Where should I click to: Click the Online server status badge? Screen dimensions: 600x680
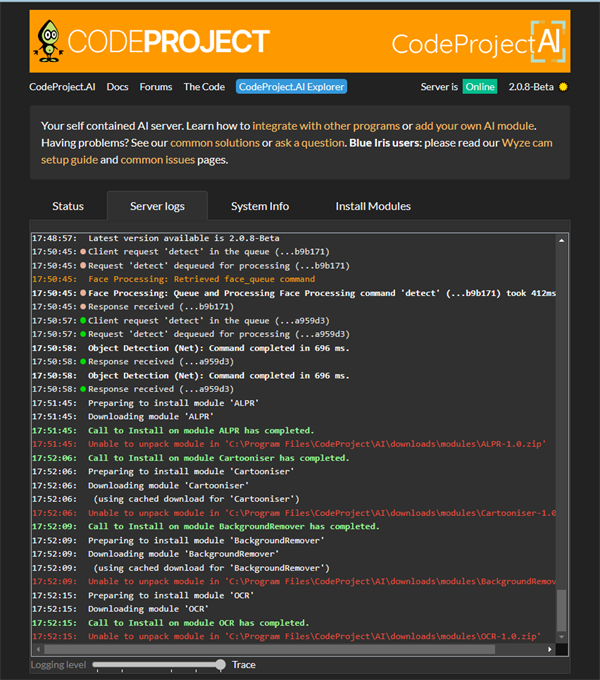click(x=479, y=87)
